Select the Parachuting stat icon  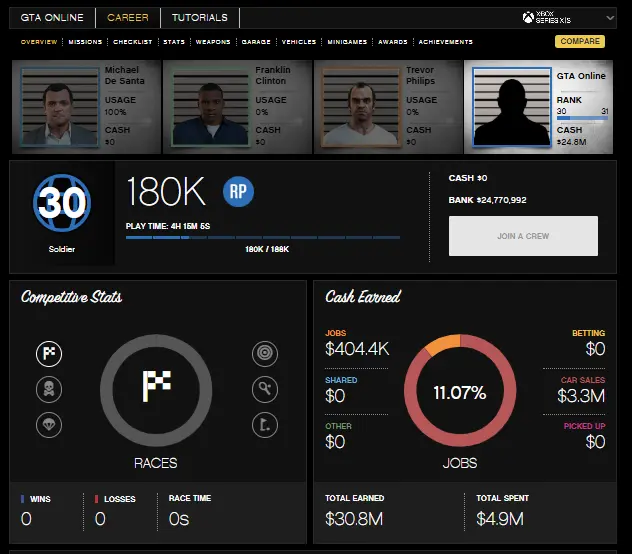[x=50, y=423]
